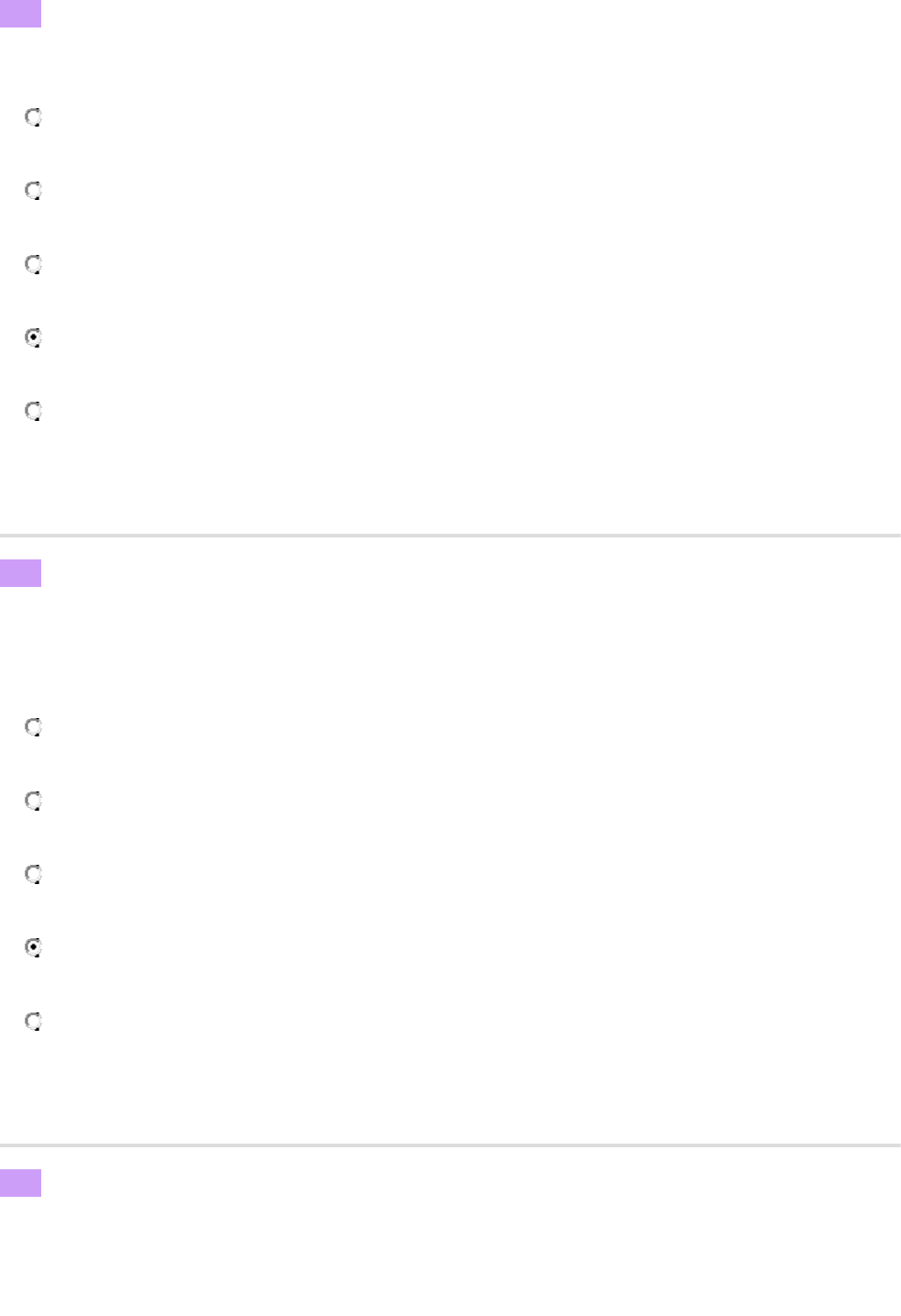
Task: Select the first radio option in question two
Action: (x=34, y=727)
